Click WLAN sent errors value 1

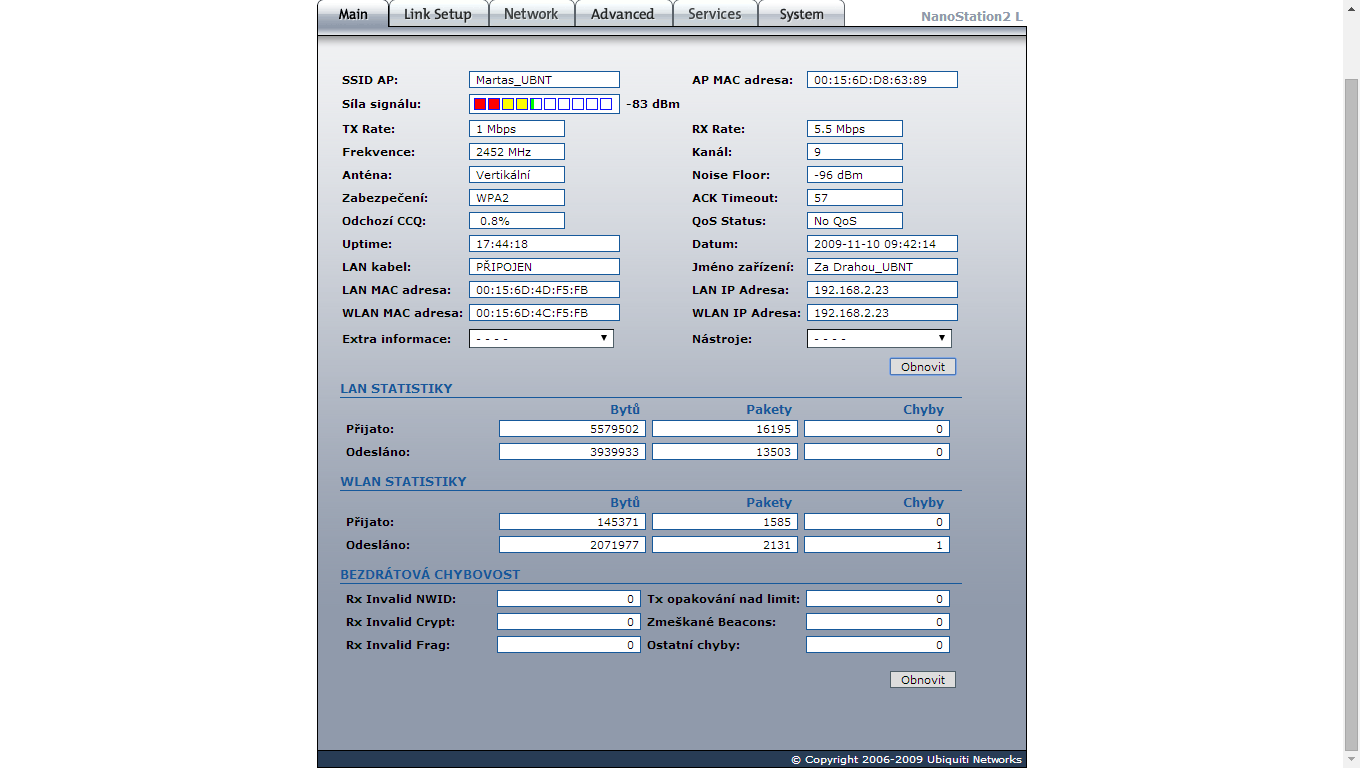tap(877, 545)
